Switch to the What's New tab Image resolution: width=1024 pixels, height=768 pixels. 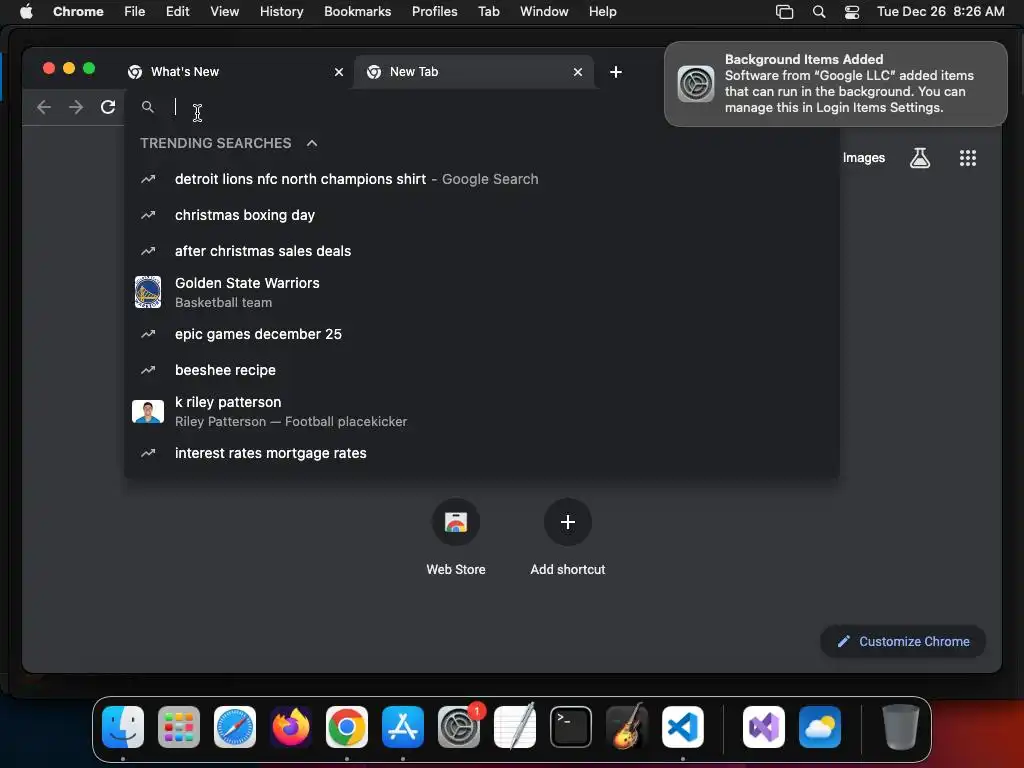click(x=236, y=72)
